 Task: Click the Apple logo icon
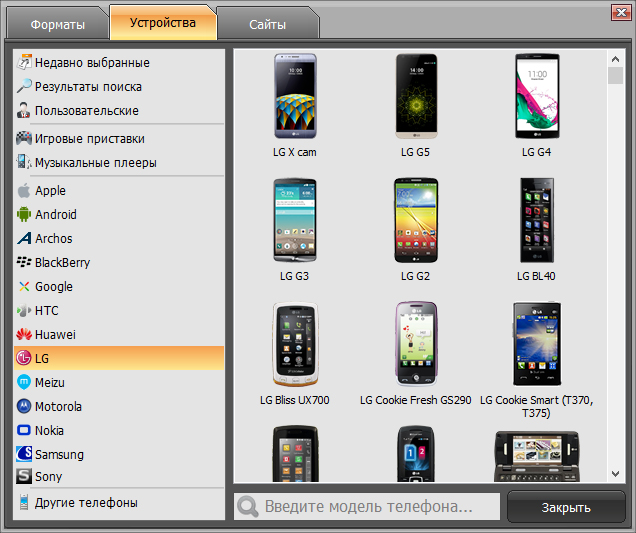pyautogui.click(x=24, y=190)
